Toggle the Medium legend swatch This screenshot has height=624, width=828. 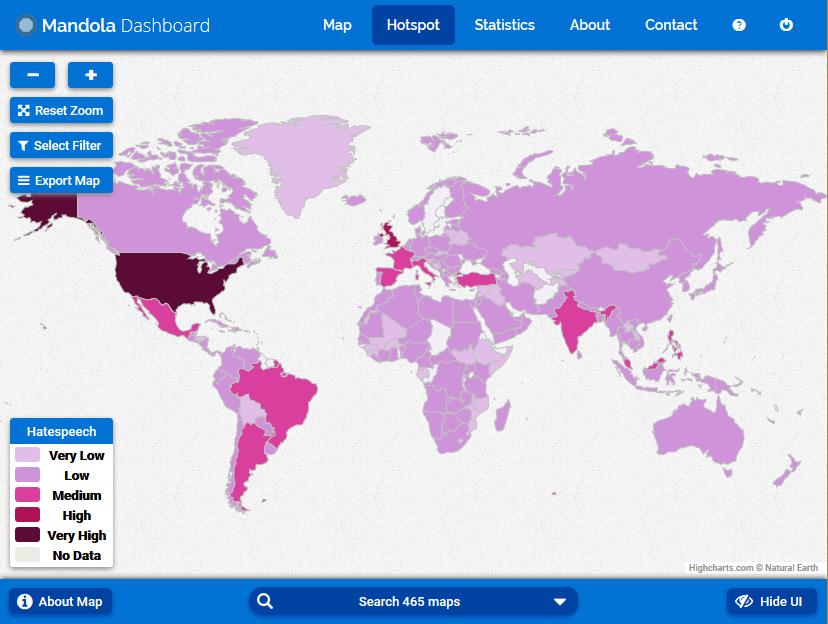click(x=27, y=495)
